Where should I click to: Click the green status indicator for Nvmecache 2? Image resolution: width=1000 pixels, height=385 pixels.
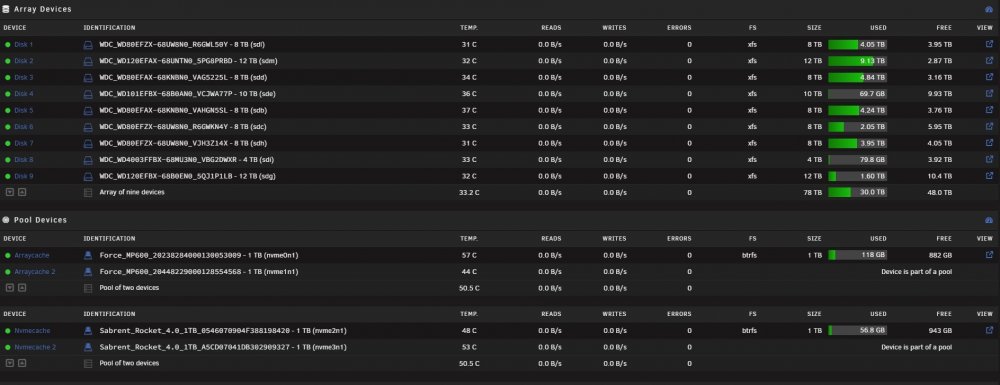click(8, 347)
